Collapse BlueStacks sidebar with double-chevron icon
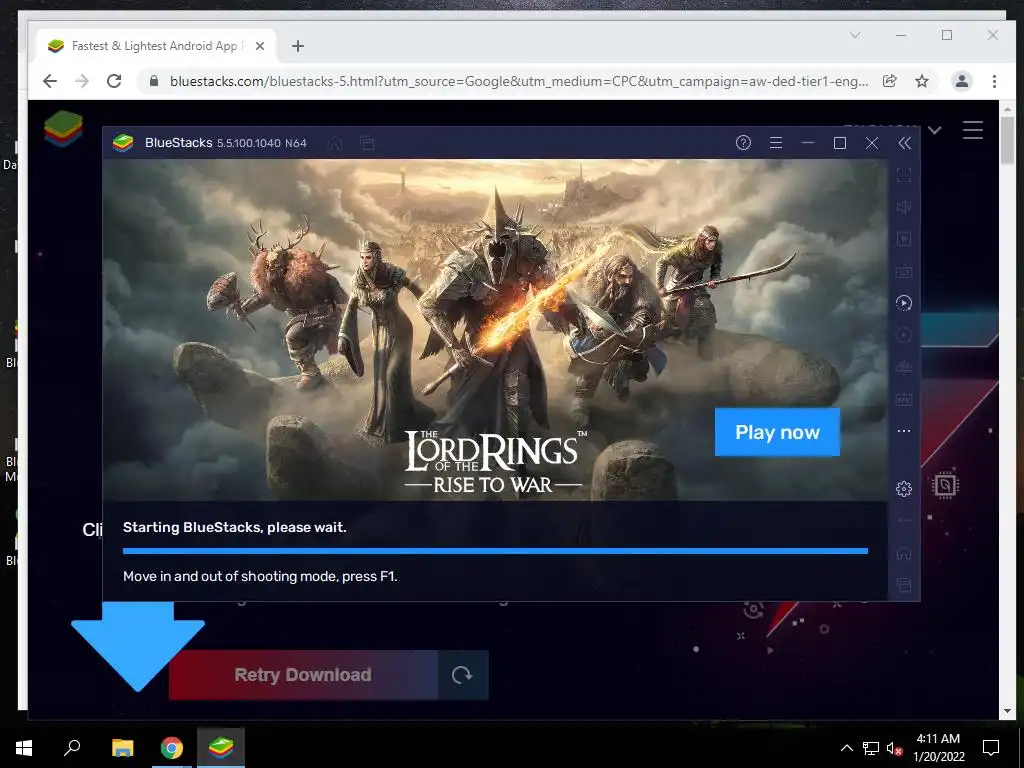Screen dimensions: 1024x768 click(x=904, y=143)
